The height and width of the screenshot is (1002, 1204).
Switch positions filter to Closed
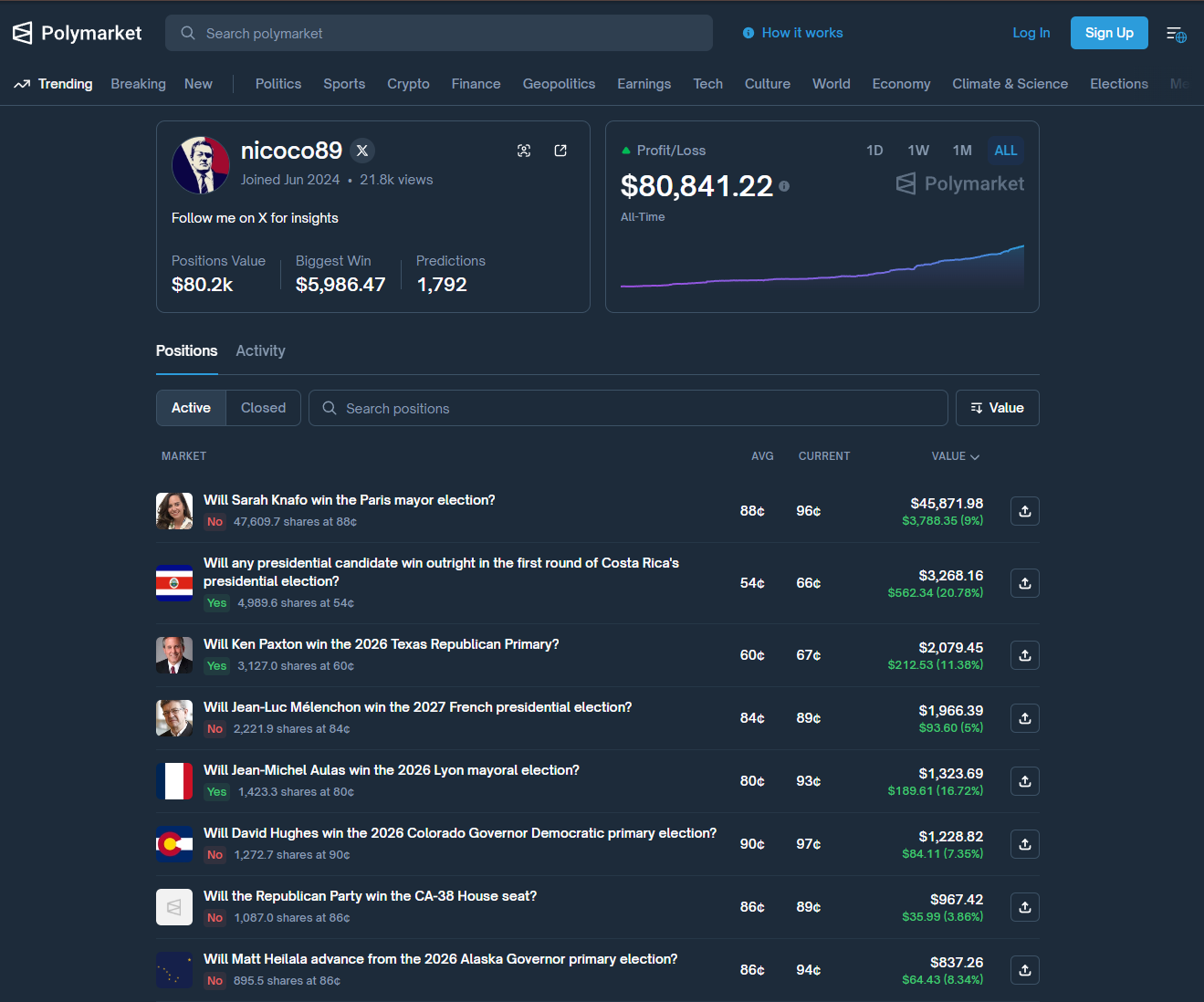263,408
